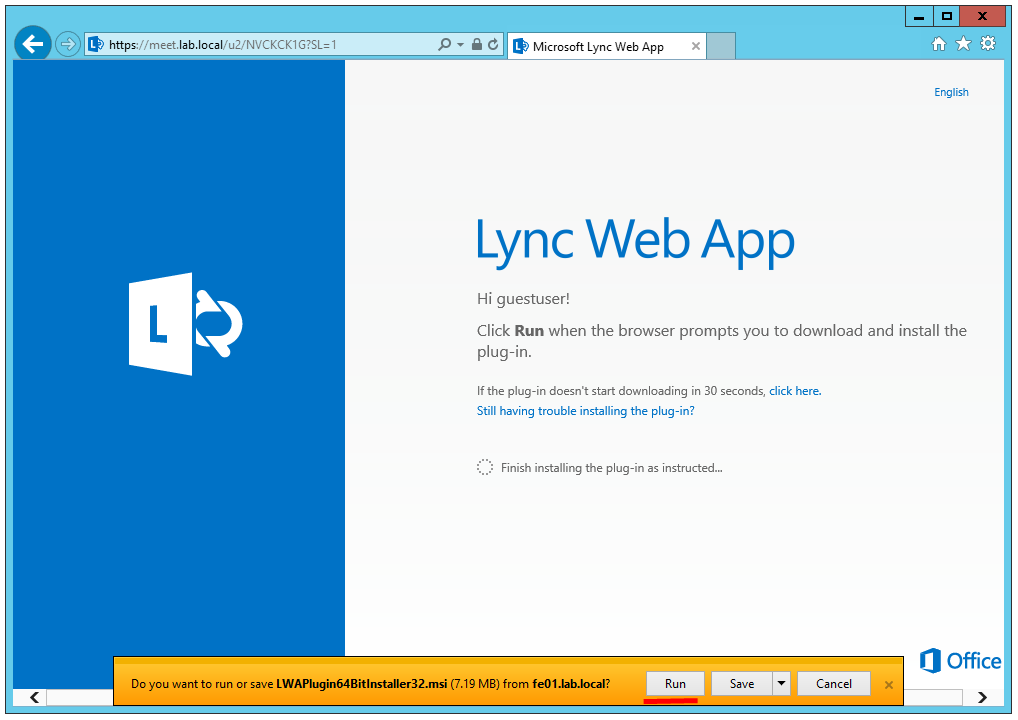
Task: Click the Save button in download bar
Action: tap(741, 684)
